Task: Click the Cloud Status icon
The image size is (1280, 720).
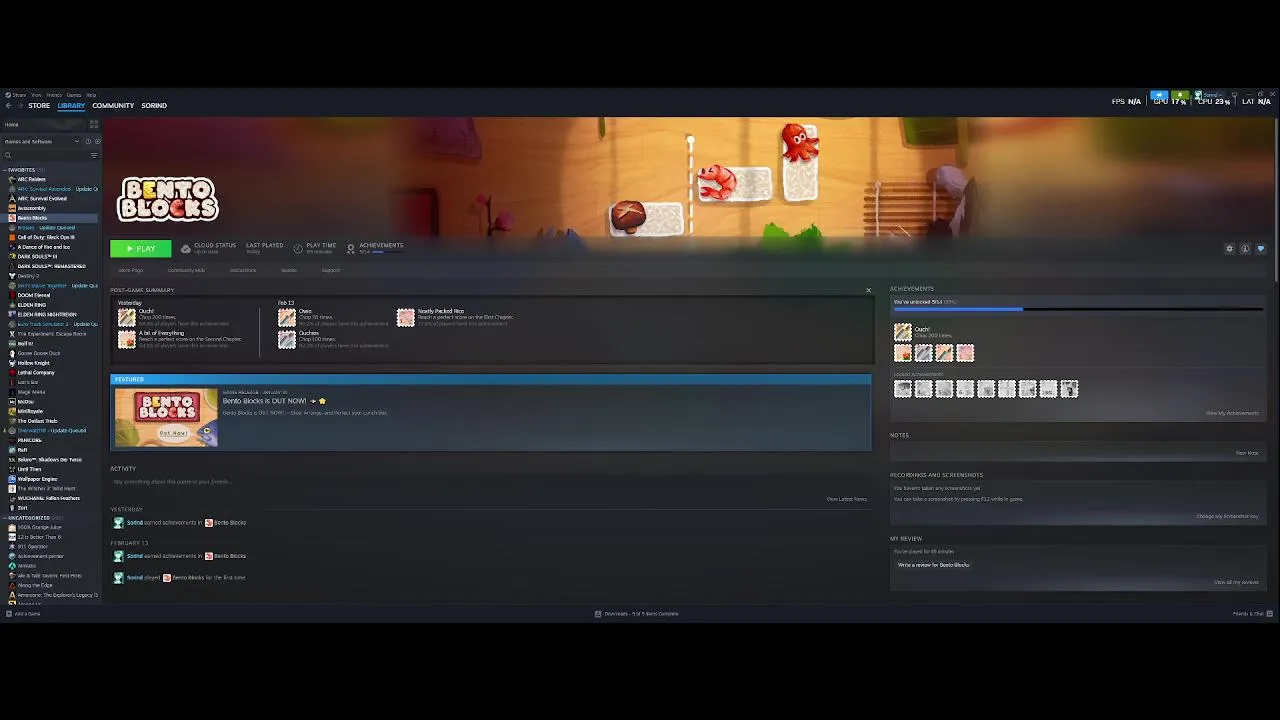Action: [x=186, y=248]
